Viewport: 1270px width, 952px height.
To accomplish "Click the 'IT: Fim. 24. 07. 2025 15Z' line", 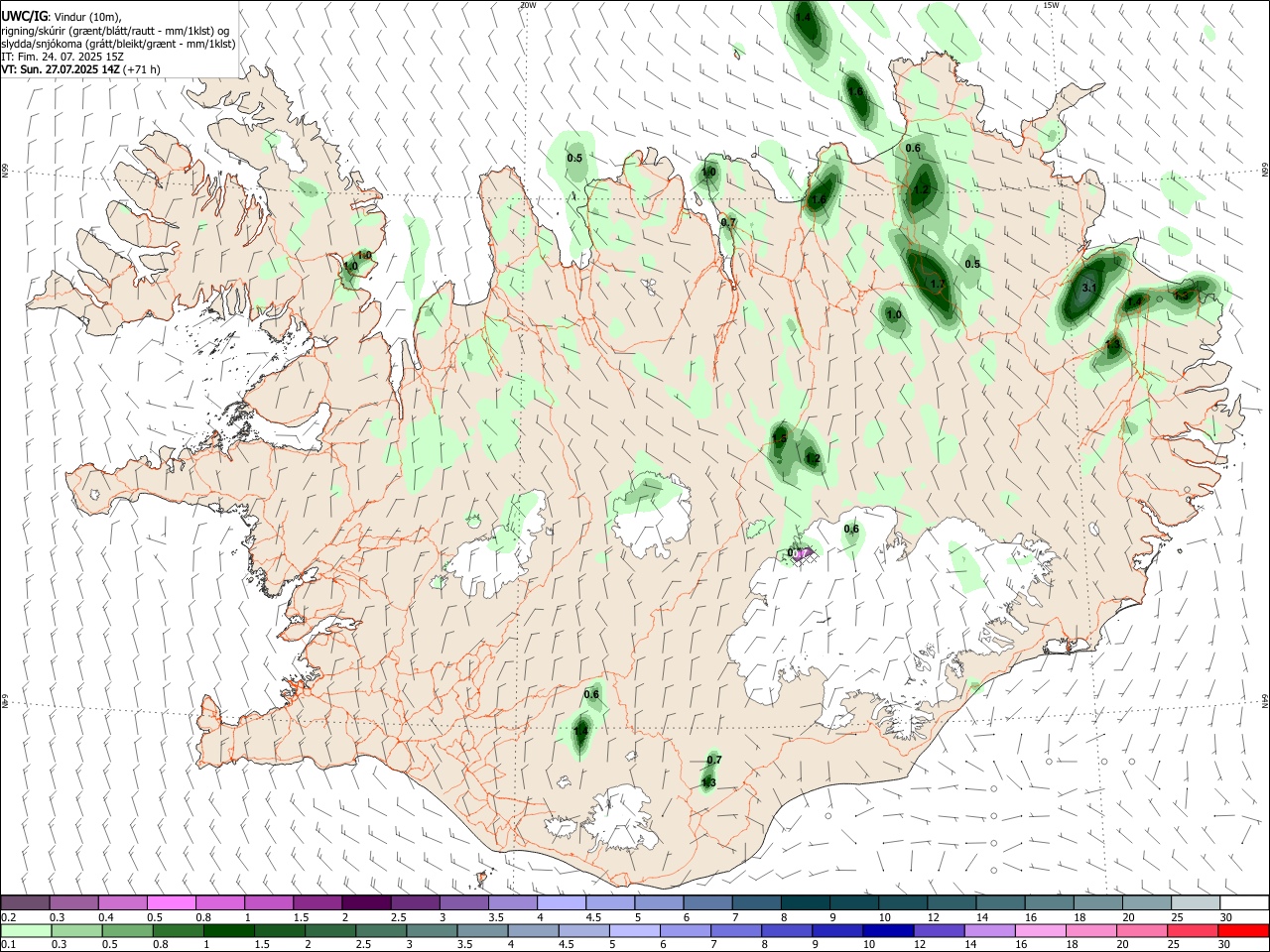I will [x=63, y=57].
